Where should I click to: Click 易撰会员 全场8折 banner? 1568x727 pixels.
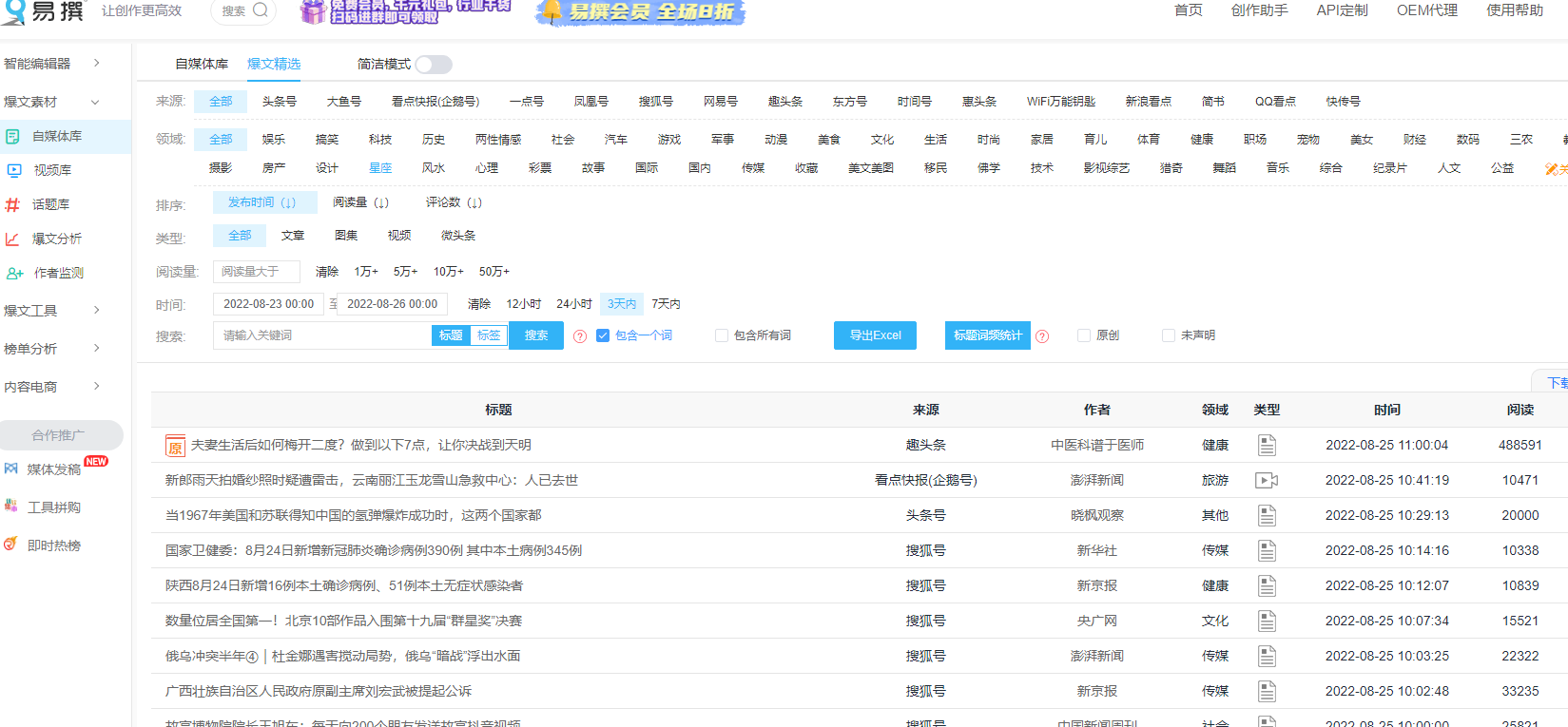(641, 11)
